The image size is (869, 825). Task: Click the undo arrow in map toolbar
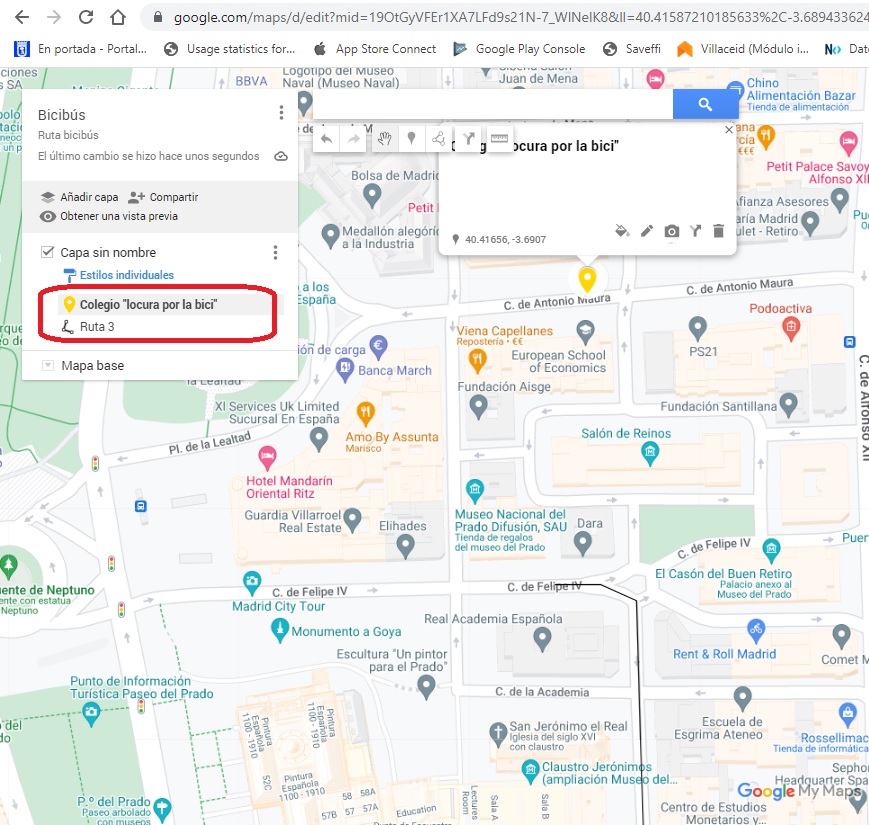327,139
